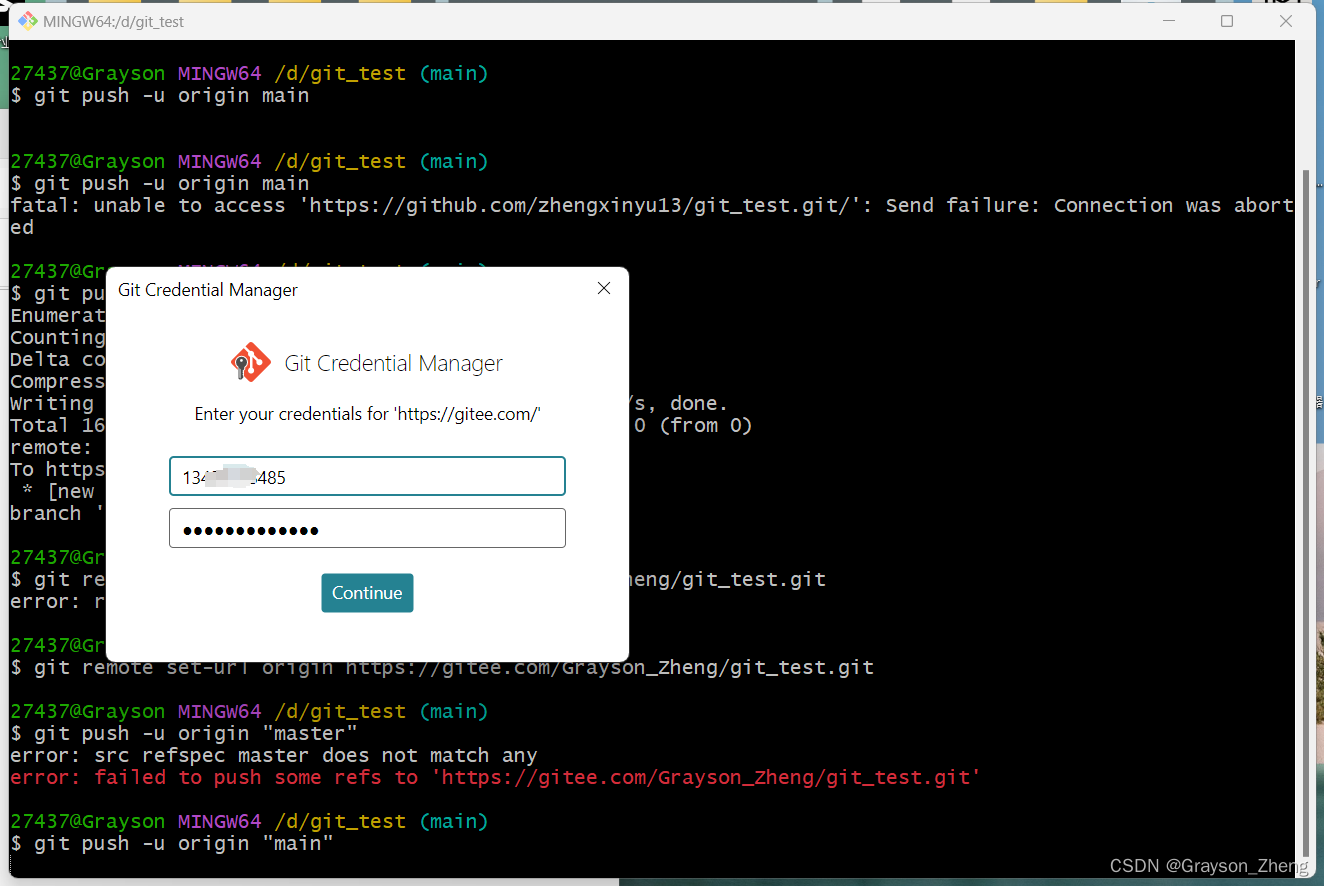
Task: Click the Git icon in MINGW64 title bar
Action: click(27, 20)
